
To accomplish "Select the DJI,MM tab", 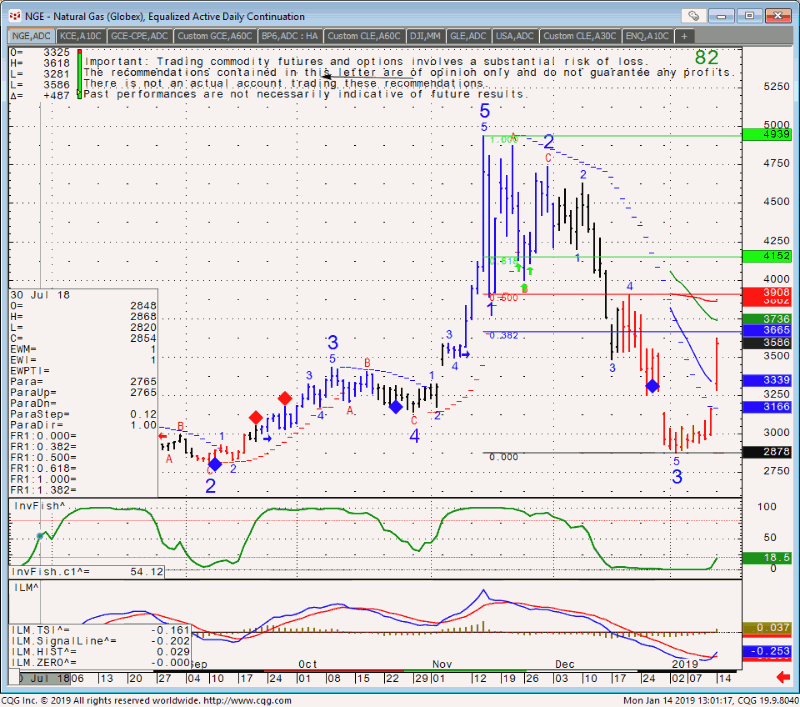I will pos(426,36).
